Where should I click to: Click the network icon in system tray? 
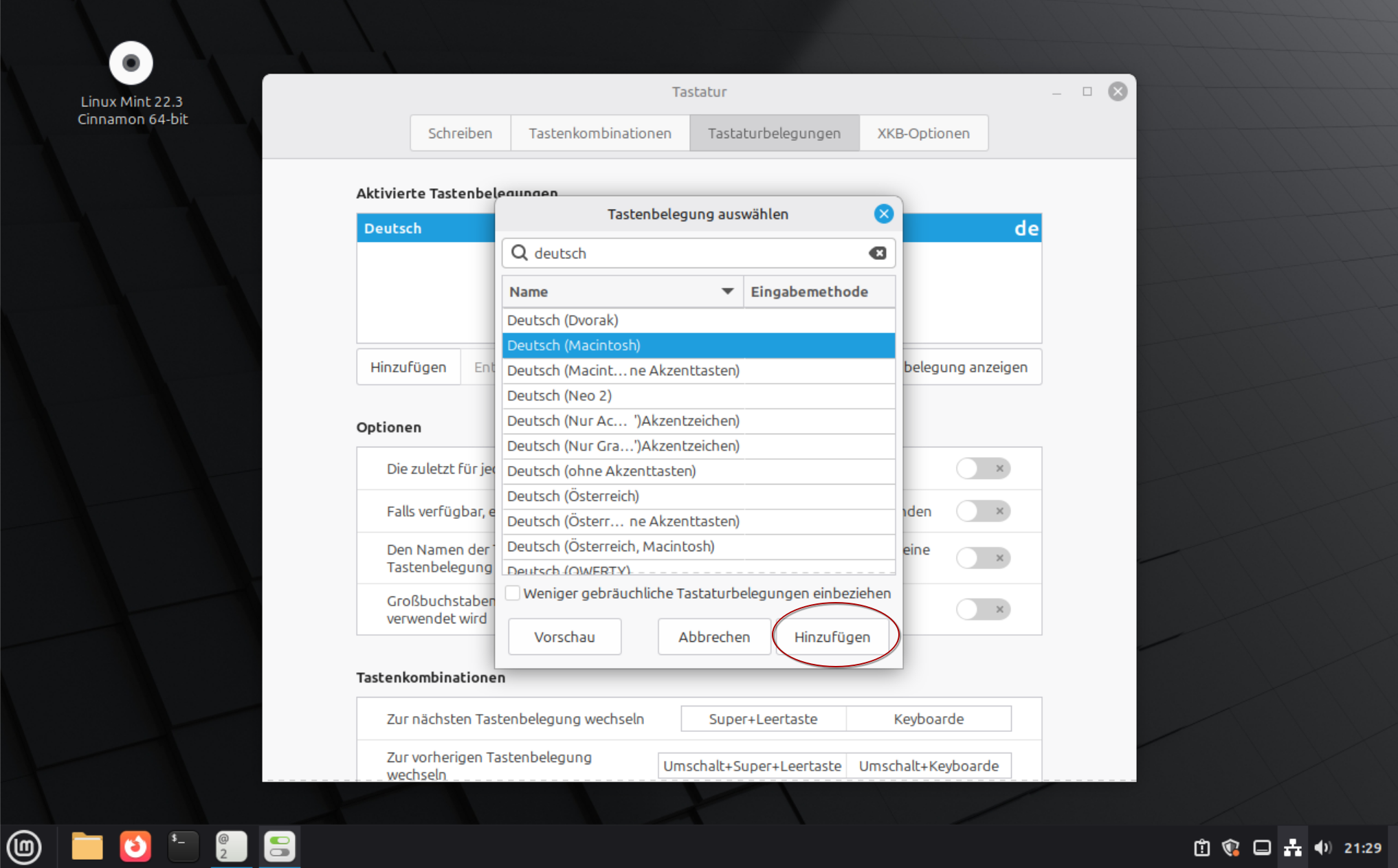[1292, 847]
